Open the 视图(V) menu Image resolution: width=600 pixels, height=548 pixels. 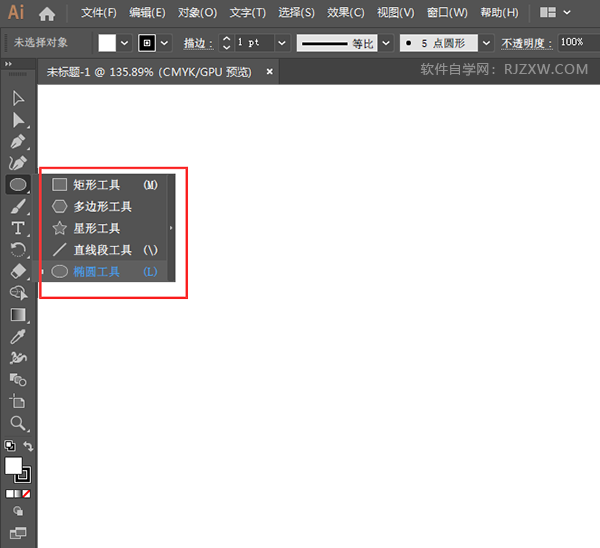pos(395,13)
